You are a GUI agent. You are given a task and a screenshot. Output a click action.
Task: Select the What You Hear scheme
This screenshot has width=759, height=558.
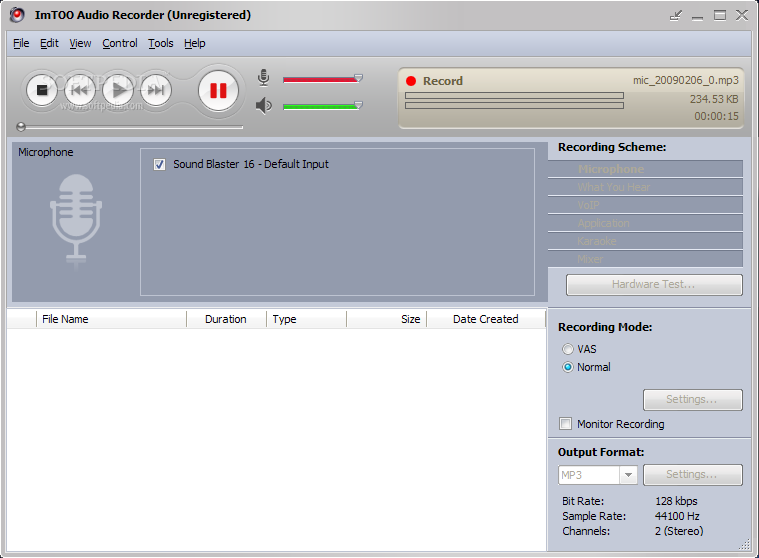645,187
